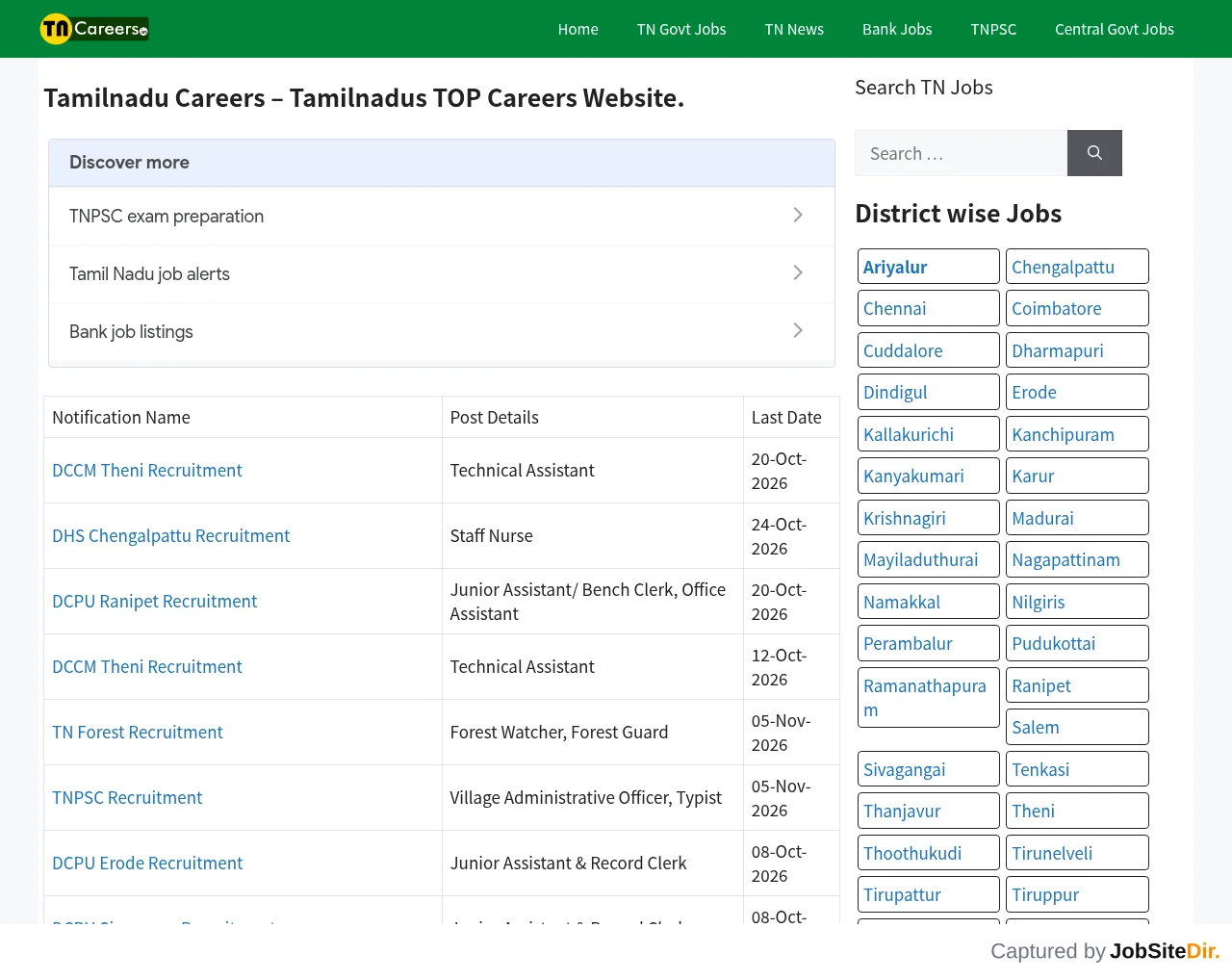The image size is (1232, 980).
Task: Select Salem district jobs
Action: point(1077,727)
